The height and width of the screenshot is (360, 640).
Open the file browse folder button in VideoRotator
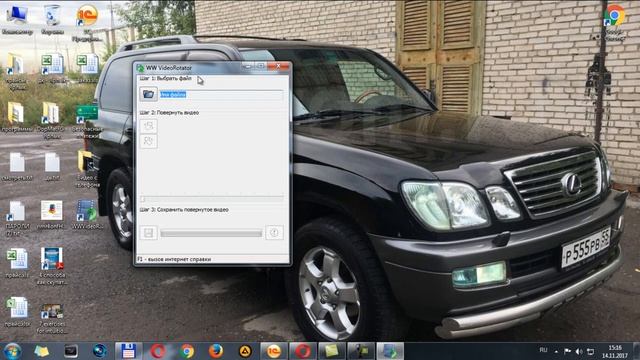pyautogui.click(x=148, y=94)
